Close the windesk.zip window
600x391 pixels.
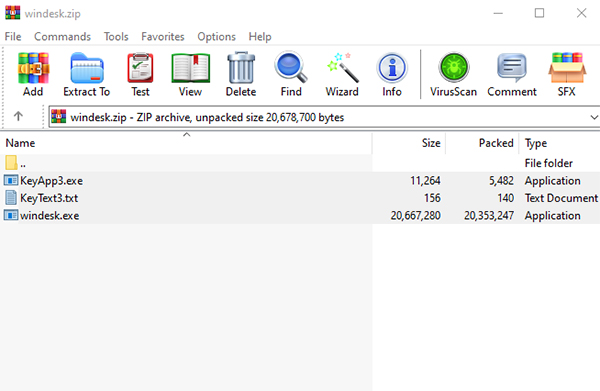click(582, 13)
